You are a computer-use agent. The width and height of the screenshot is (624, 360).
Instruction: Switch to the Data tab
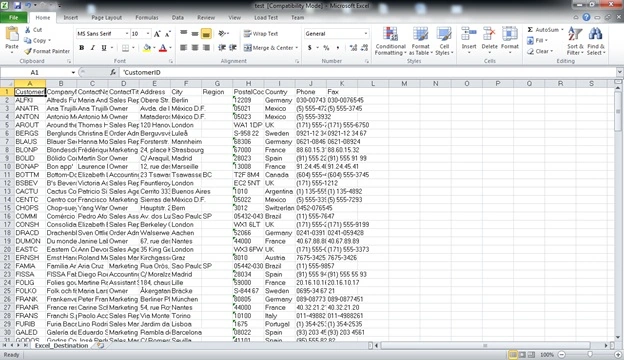pos(177,18)
